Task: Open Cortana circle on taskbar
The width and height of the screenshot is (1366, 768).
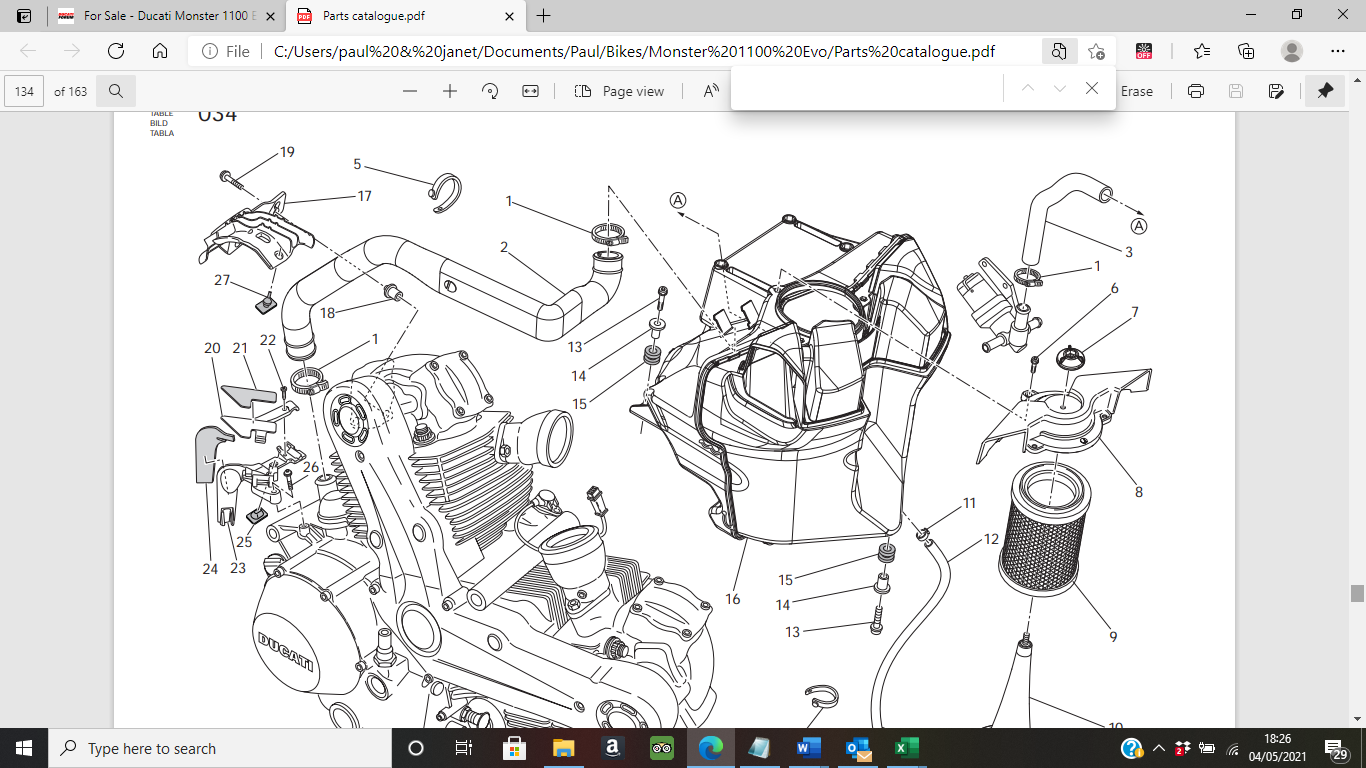Action: pos(416,748)
